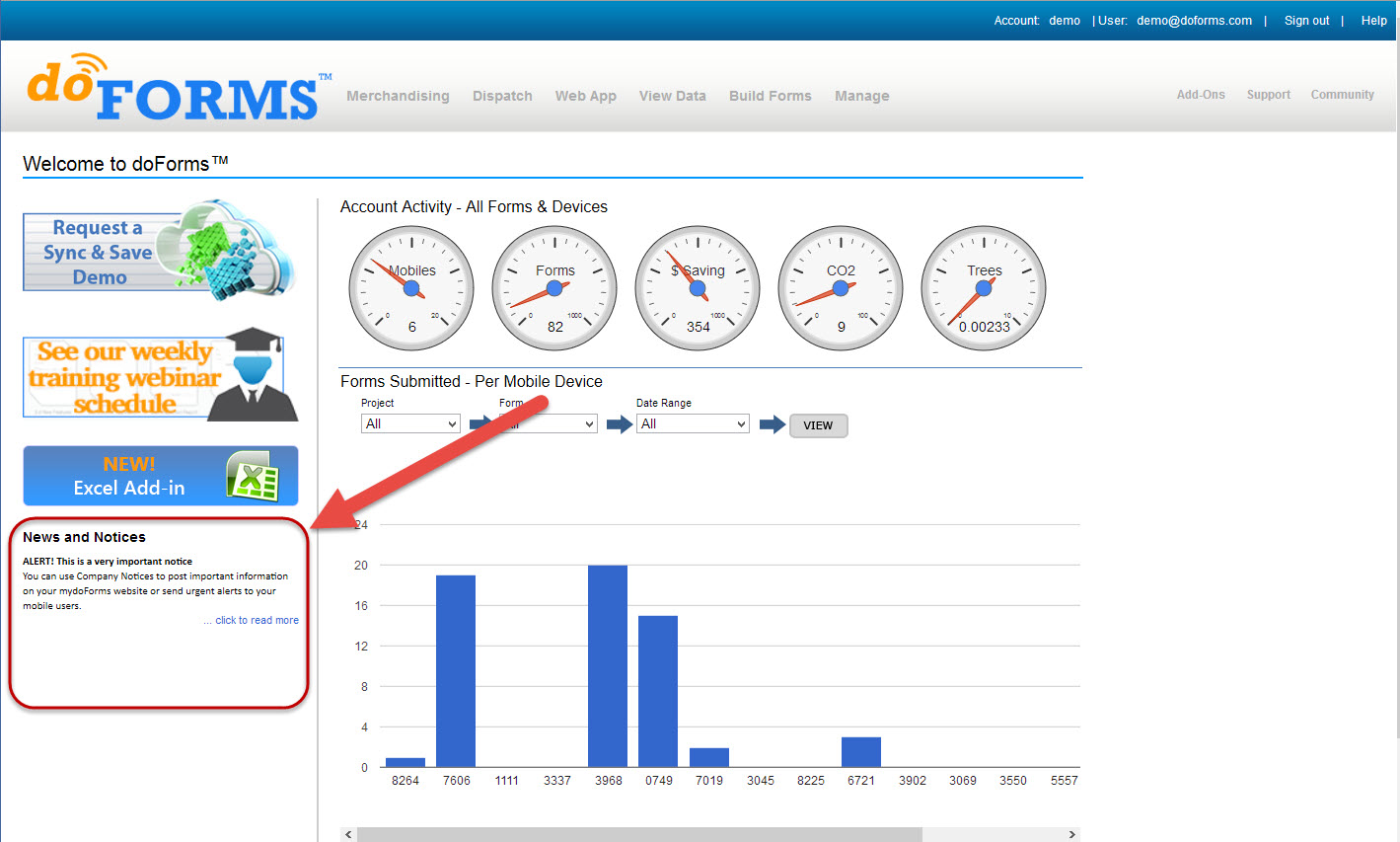Open weekly training webinar schedule banner

[x=160, y=375]
